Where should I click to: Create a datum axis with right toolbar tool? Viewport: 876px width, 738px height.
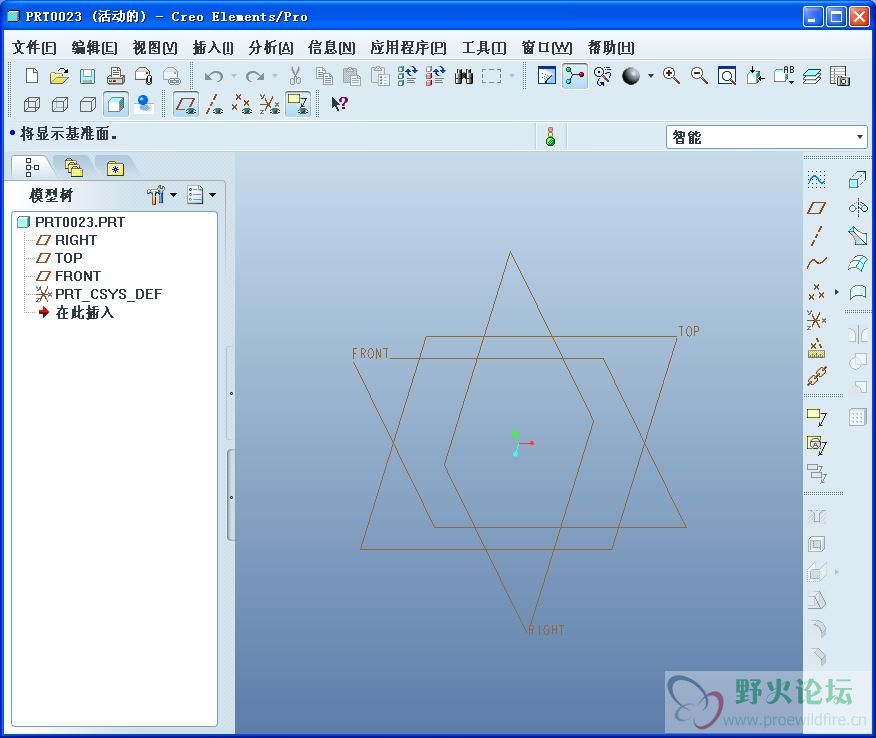[816, 236]
